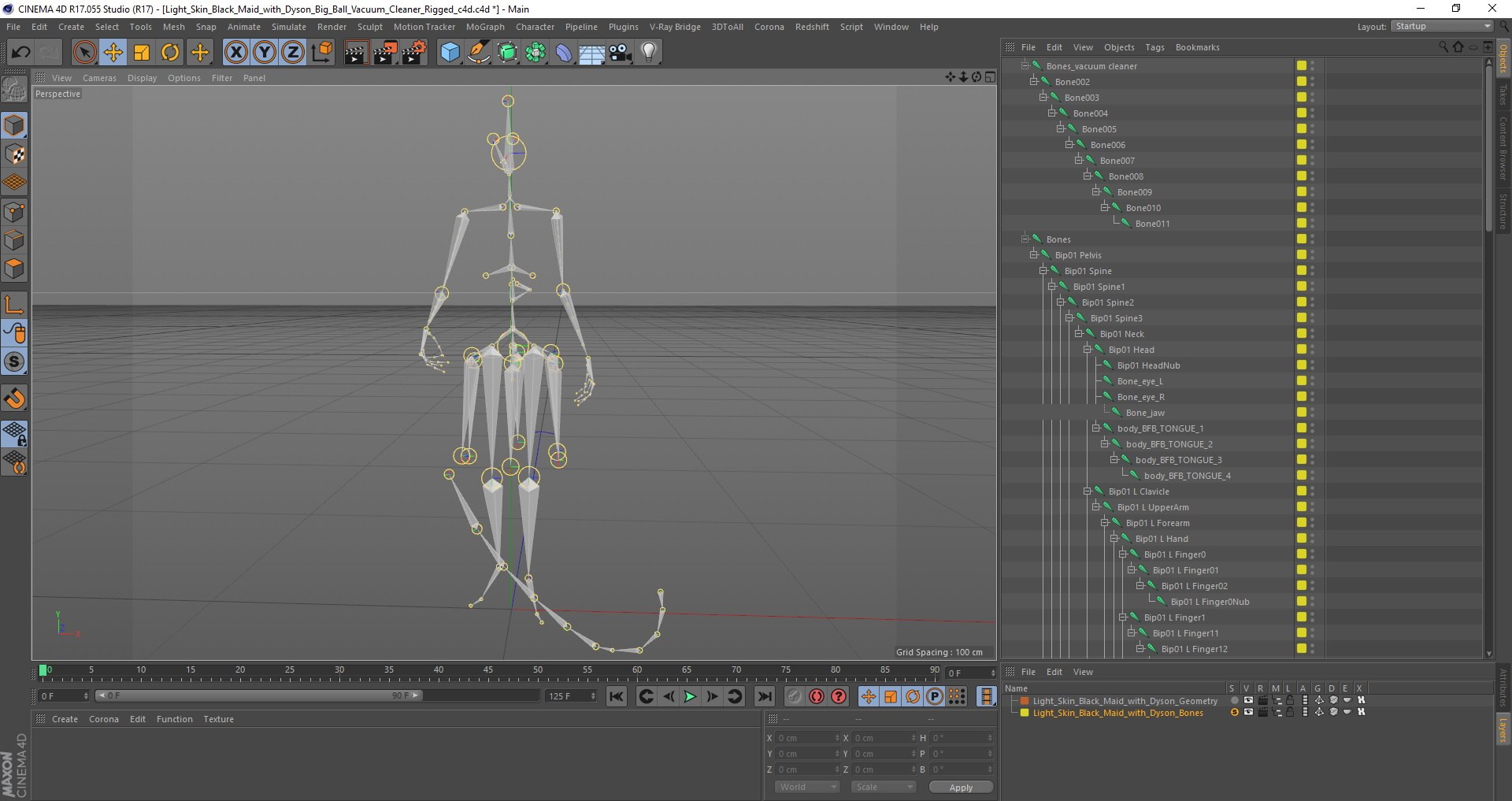This screenshot has width=1512, height=801.
Task: Click Render to Picture Viewer icon
Action: (x=385, y=53)
